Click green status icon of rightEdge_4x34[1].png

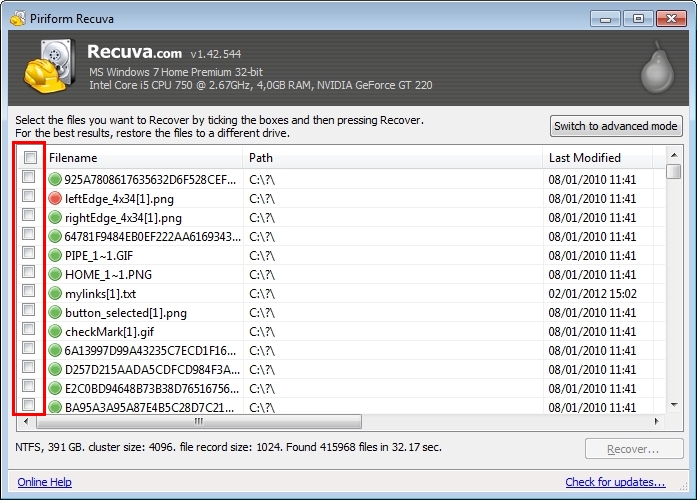click(x=55, y=217)
